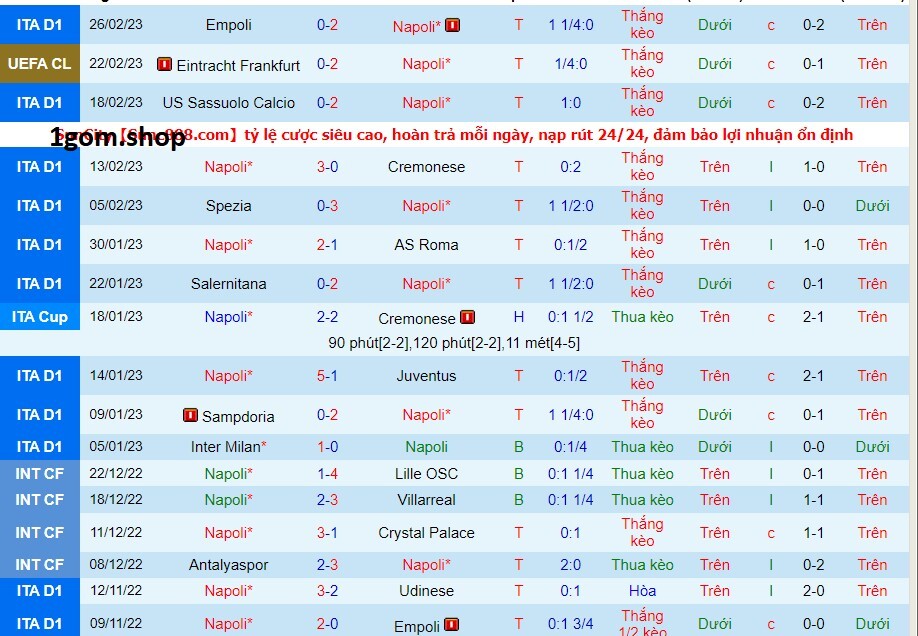Open the 5-1 score for Napoli vs Juventus
This screenshot has height=636, width=918.
pyautogui.click(x=327, y=376)
